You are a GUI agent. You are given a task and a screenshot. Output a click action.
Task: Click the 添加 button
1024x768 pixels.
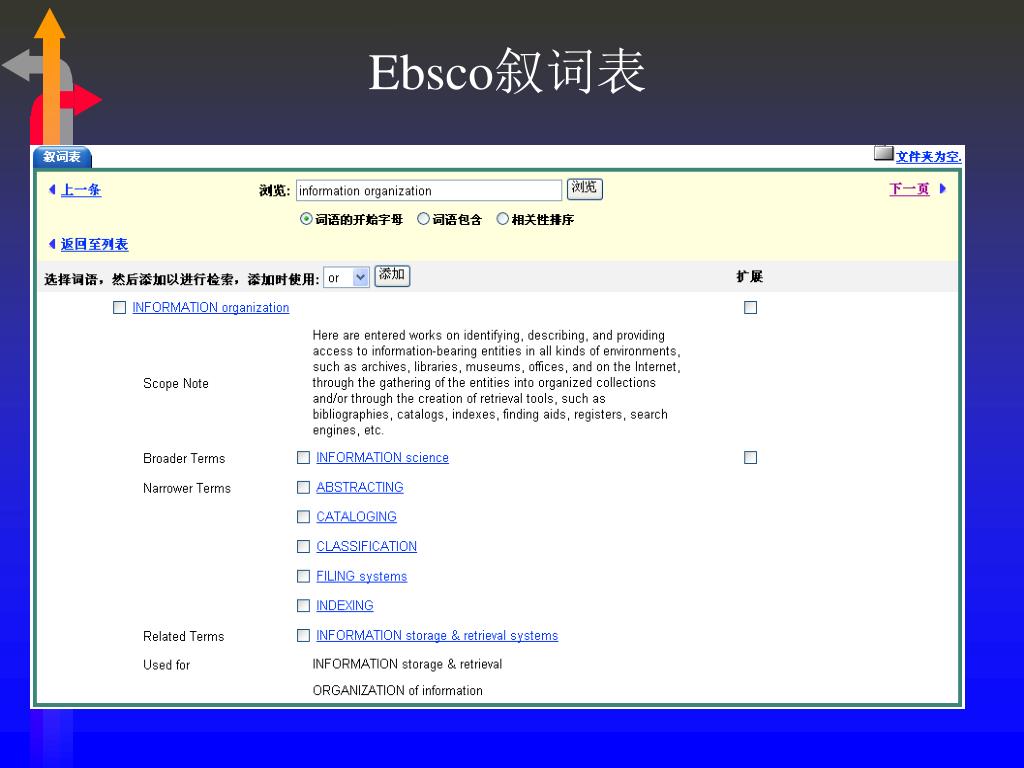click(392, 275)
